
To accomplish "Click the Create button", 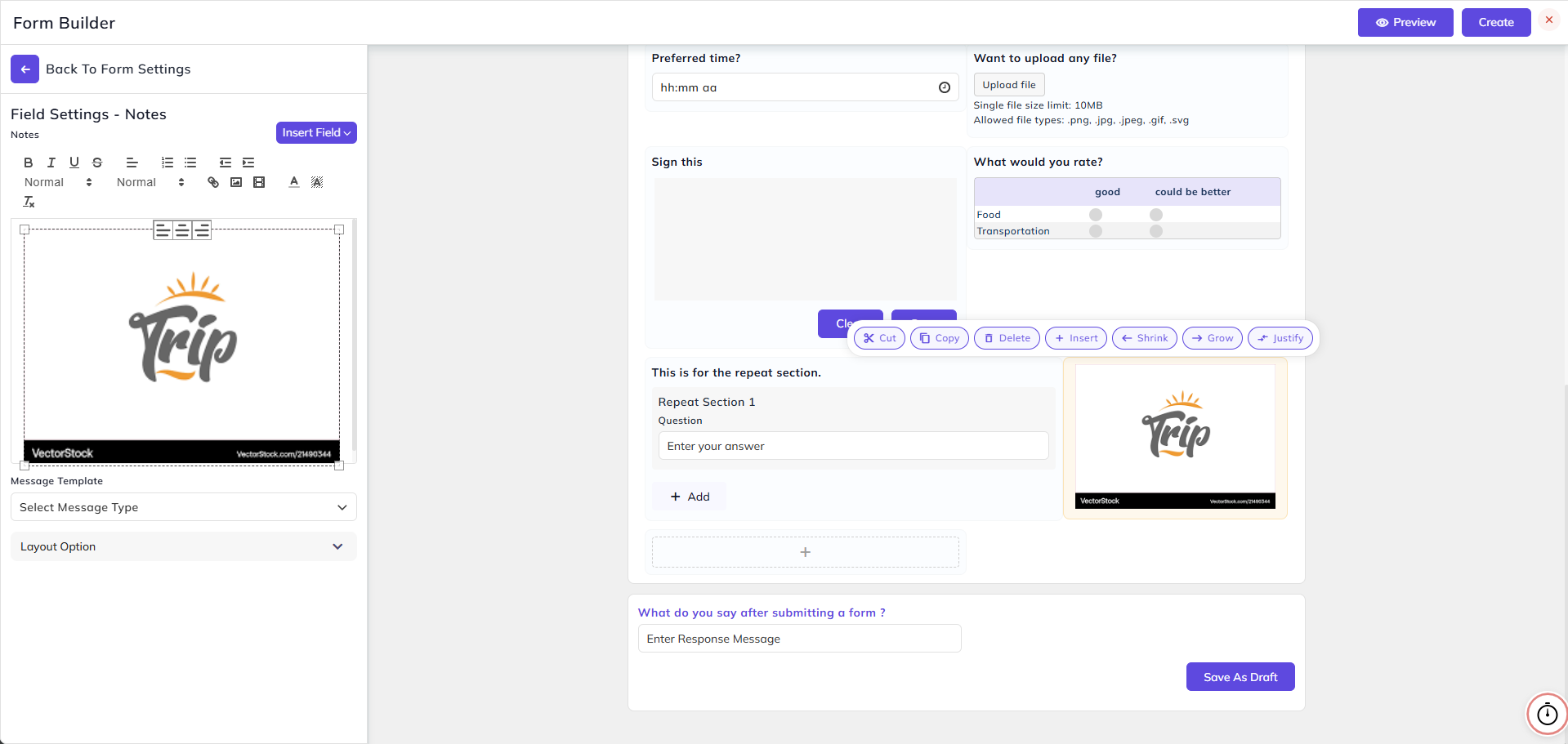I will [1496, 23].
